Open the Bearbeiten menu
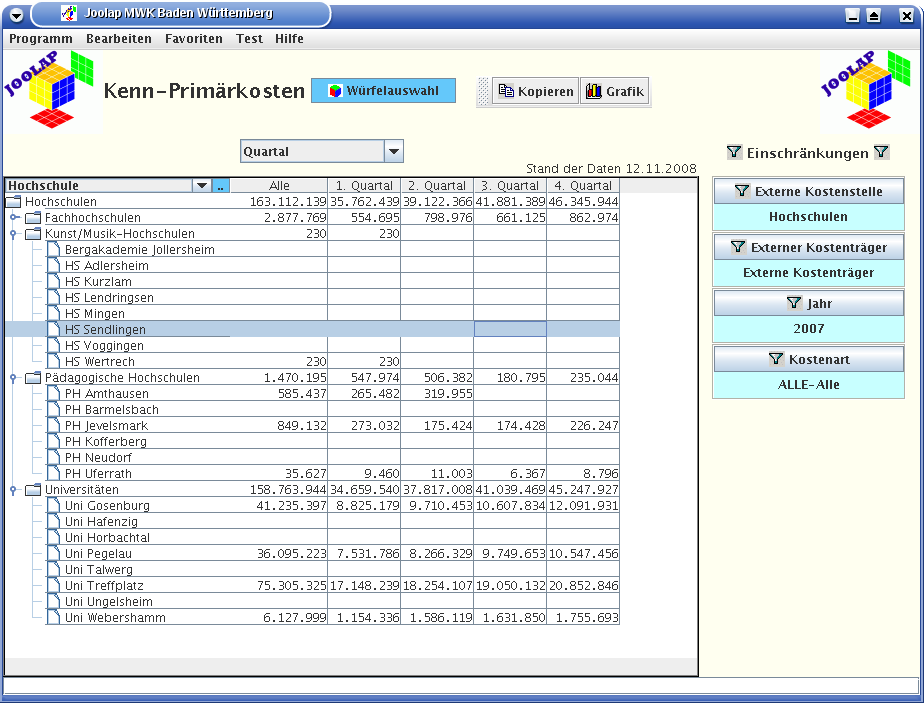 coord(119,39)
